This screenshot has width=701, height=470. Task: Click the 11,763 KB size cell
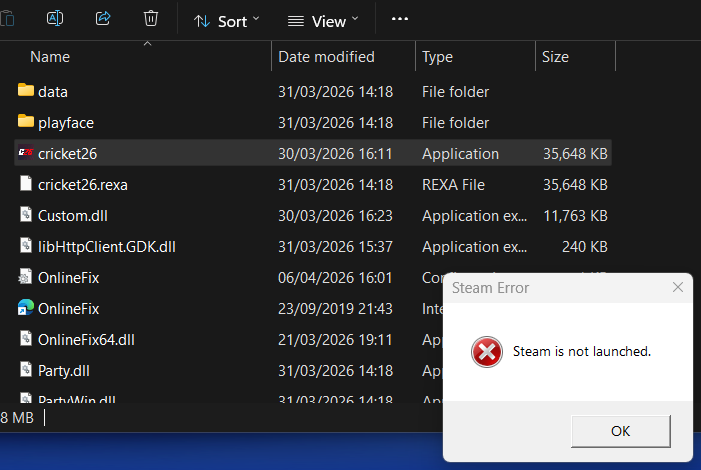[x=575, y=216]
